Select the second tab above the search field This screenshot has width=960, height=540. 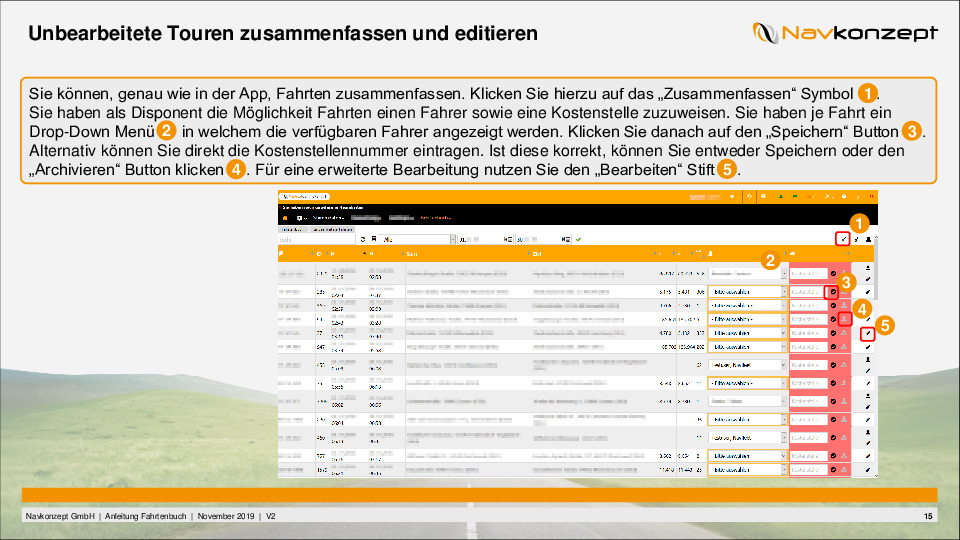[x=332, y=229]
